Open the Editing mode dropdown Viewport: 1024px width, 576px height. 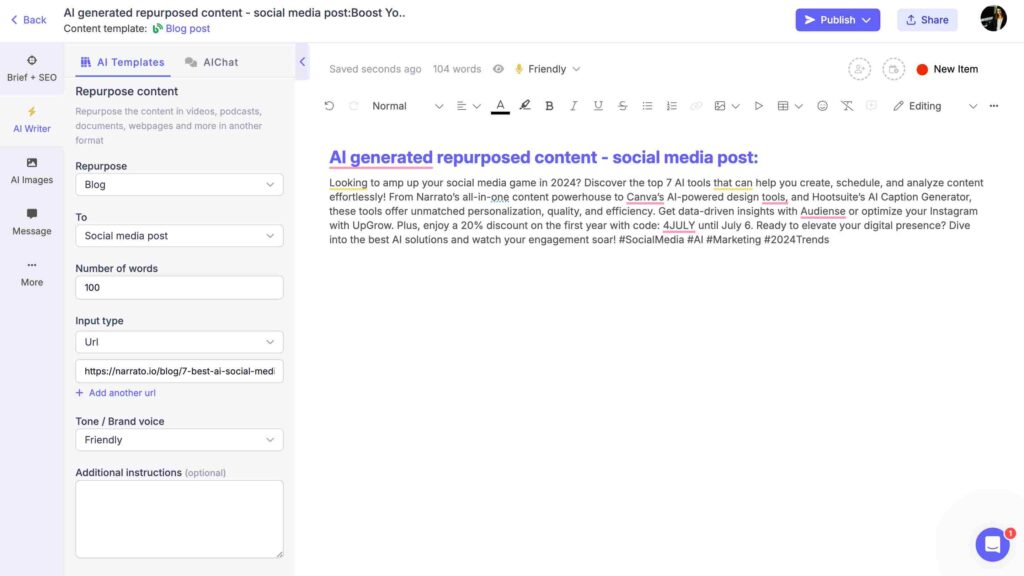(935, 106)
